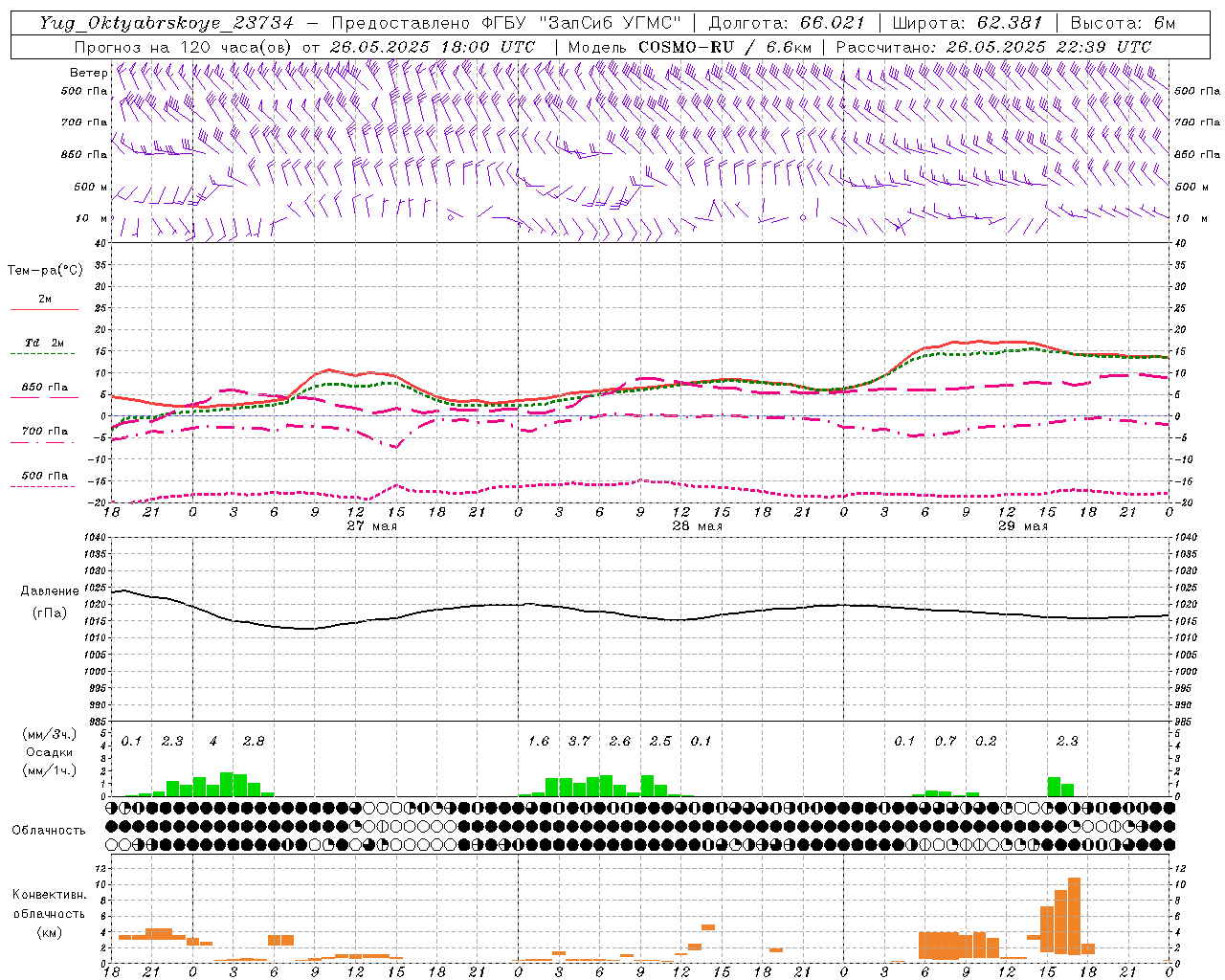1225x980 pixels.
Task: Click the 27 мая date label
Action: [371, 525]
